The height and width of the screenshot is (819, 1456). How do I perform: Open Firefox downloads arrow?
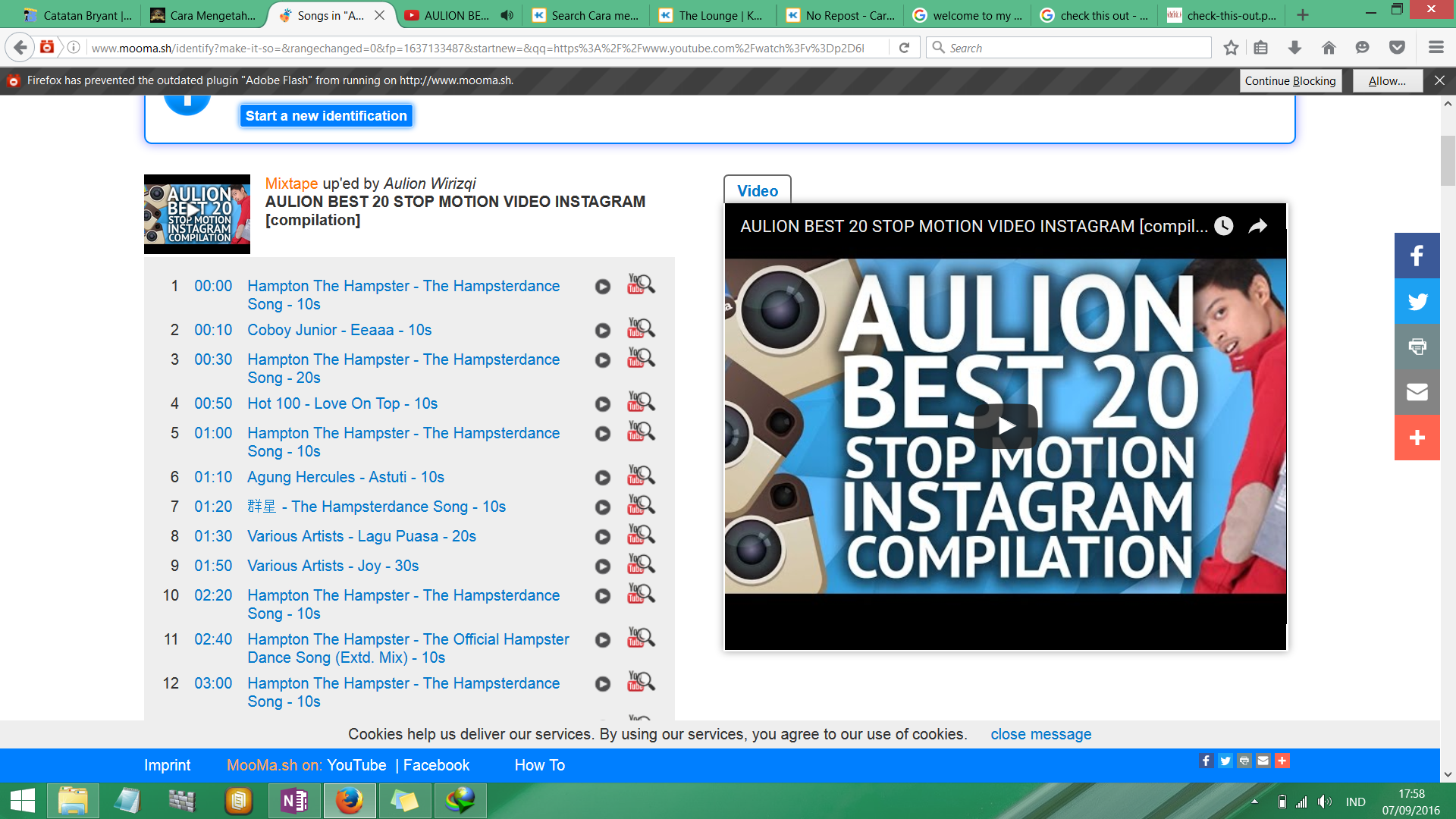coord(1294,48)
